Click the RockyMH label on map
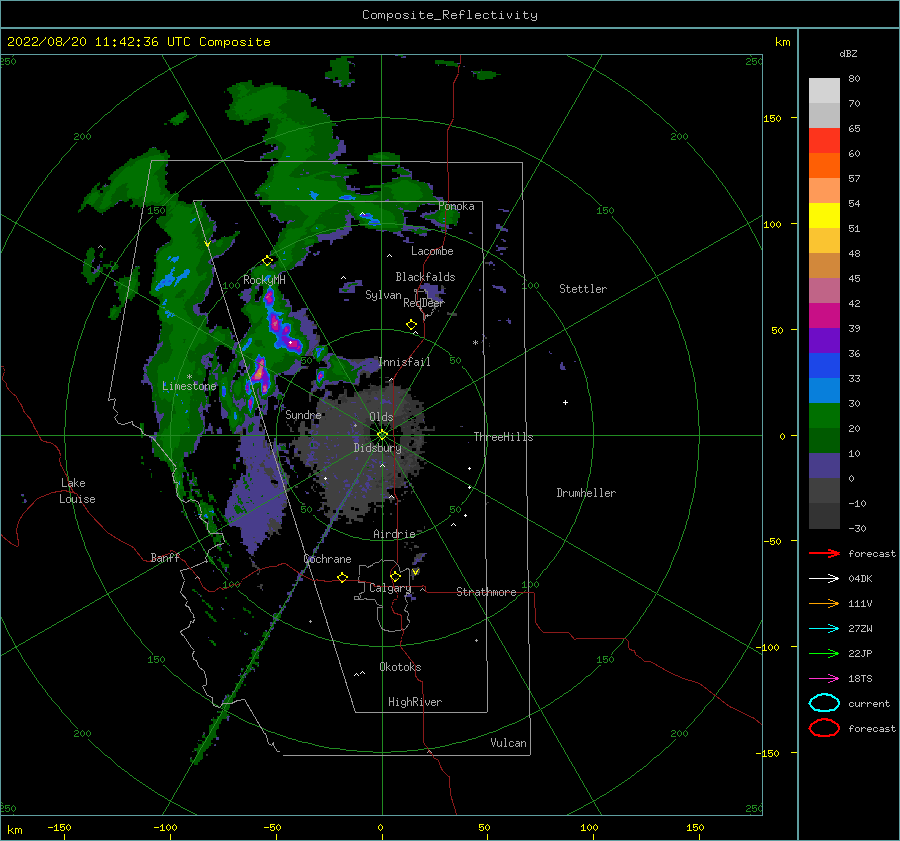The image size is (900, 841). pos(264,280)
